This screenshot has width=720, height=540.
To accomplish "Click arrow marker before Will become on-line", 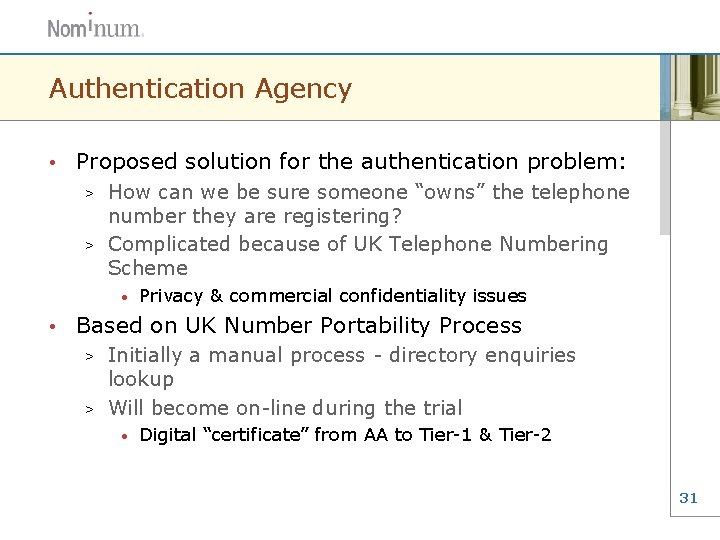I will coord(88,409).
